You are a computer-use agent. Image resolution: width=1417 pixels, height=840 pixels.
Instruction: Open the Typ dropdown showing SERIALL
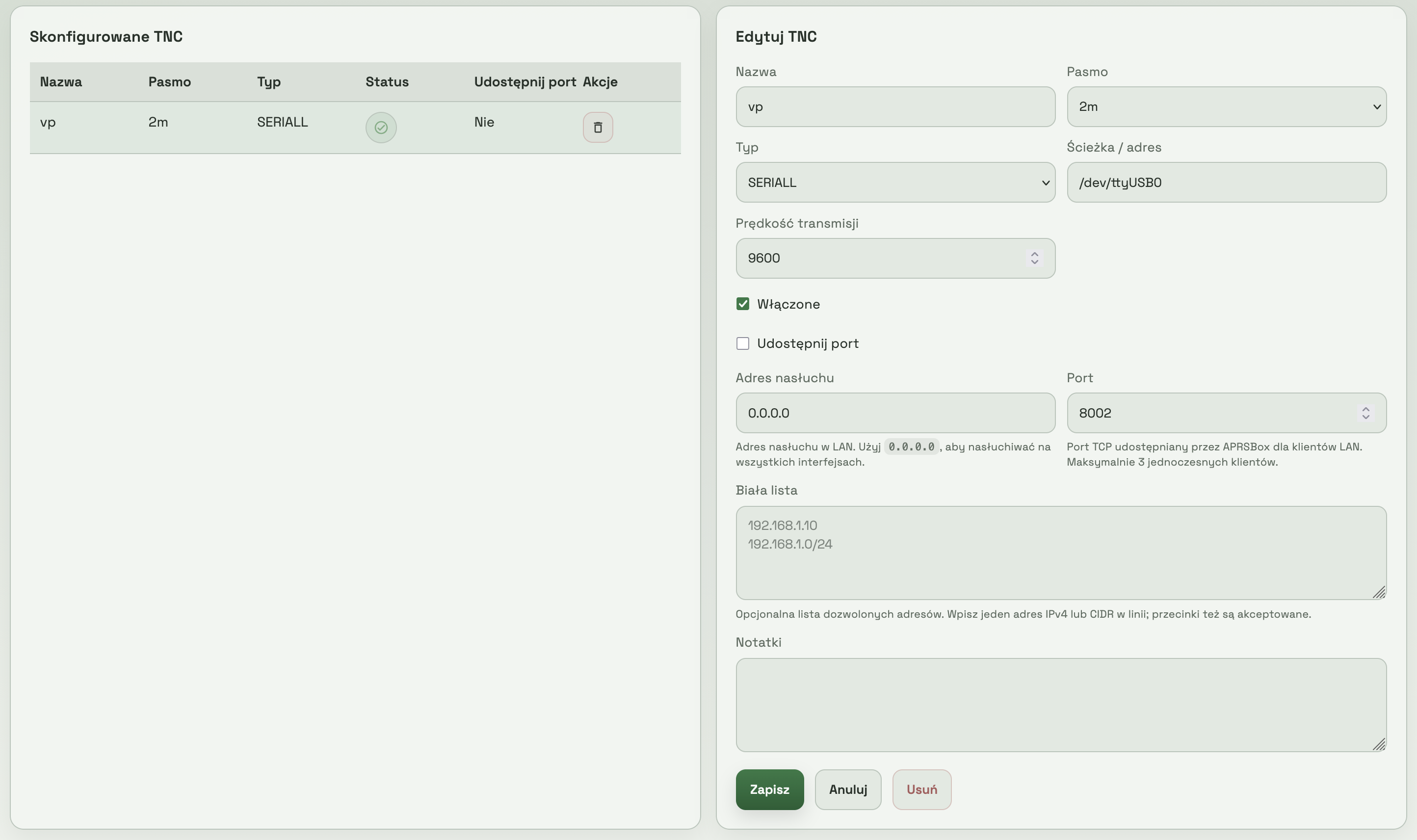pos(894,182)
